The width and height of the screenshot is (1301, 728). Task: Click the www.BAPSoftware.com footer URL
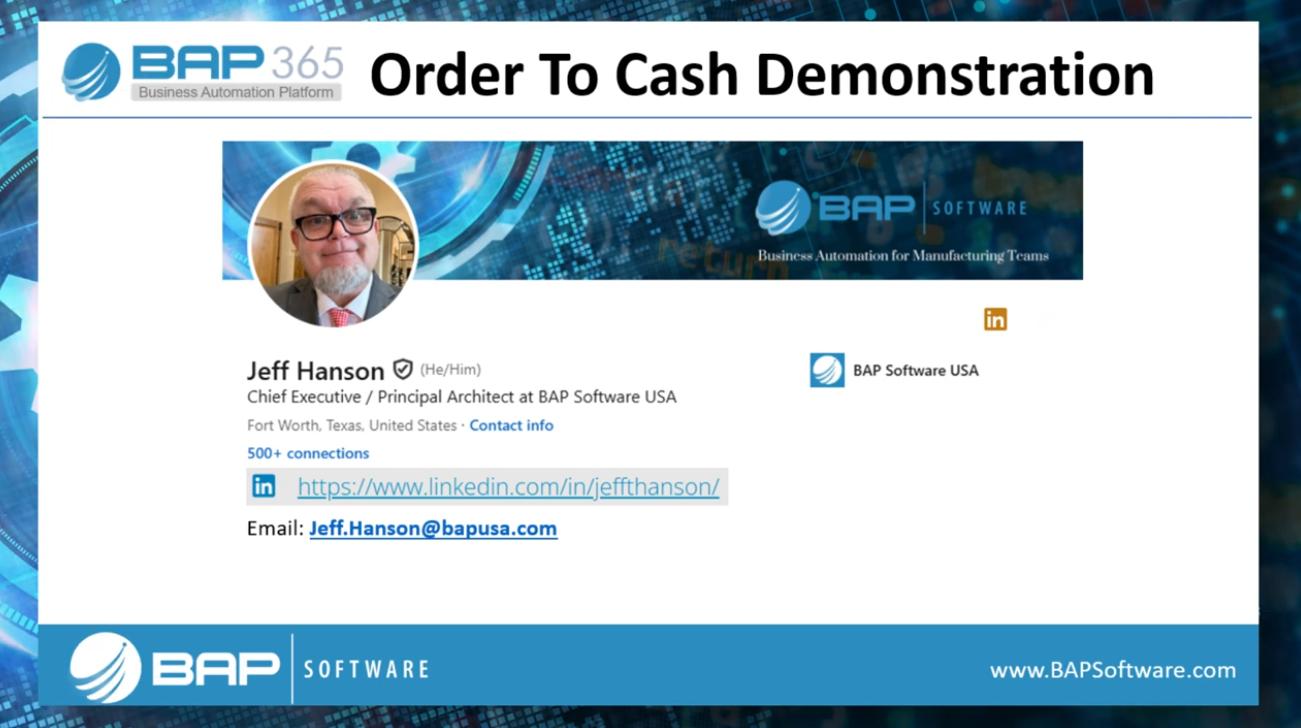(x=1113, y=670)
